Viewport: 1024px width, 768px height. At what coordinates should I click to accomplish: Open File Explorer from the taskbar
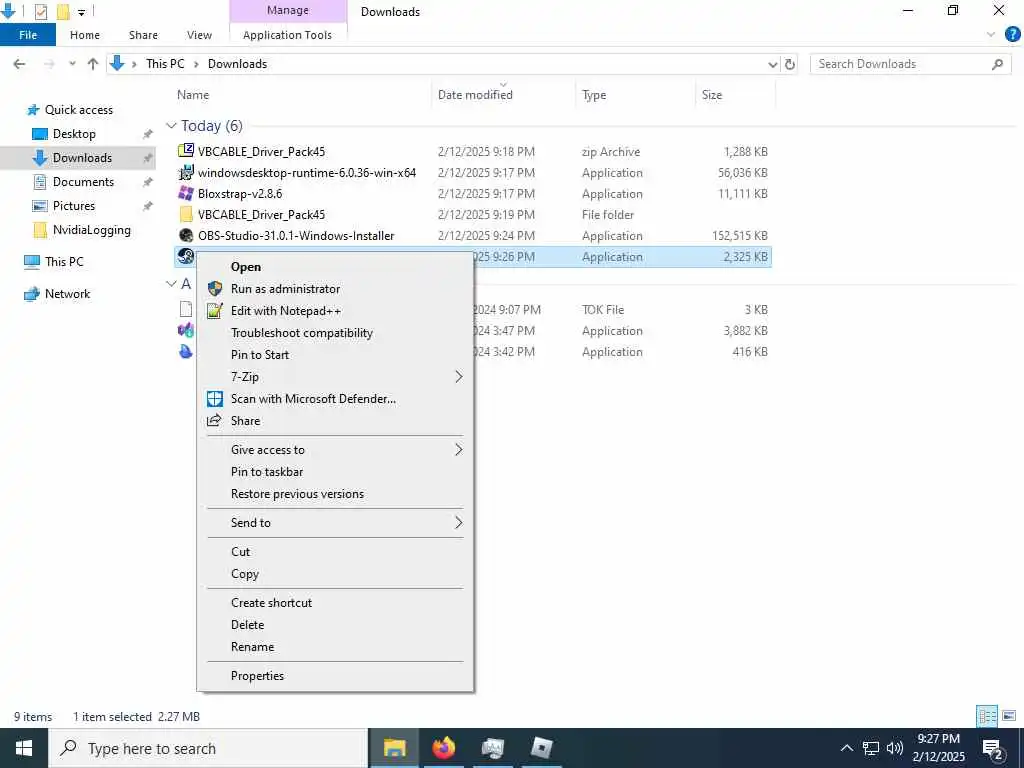coord(394,748)
